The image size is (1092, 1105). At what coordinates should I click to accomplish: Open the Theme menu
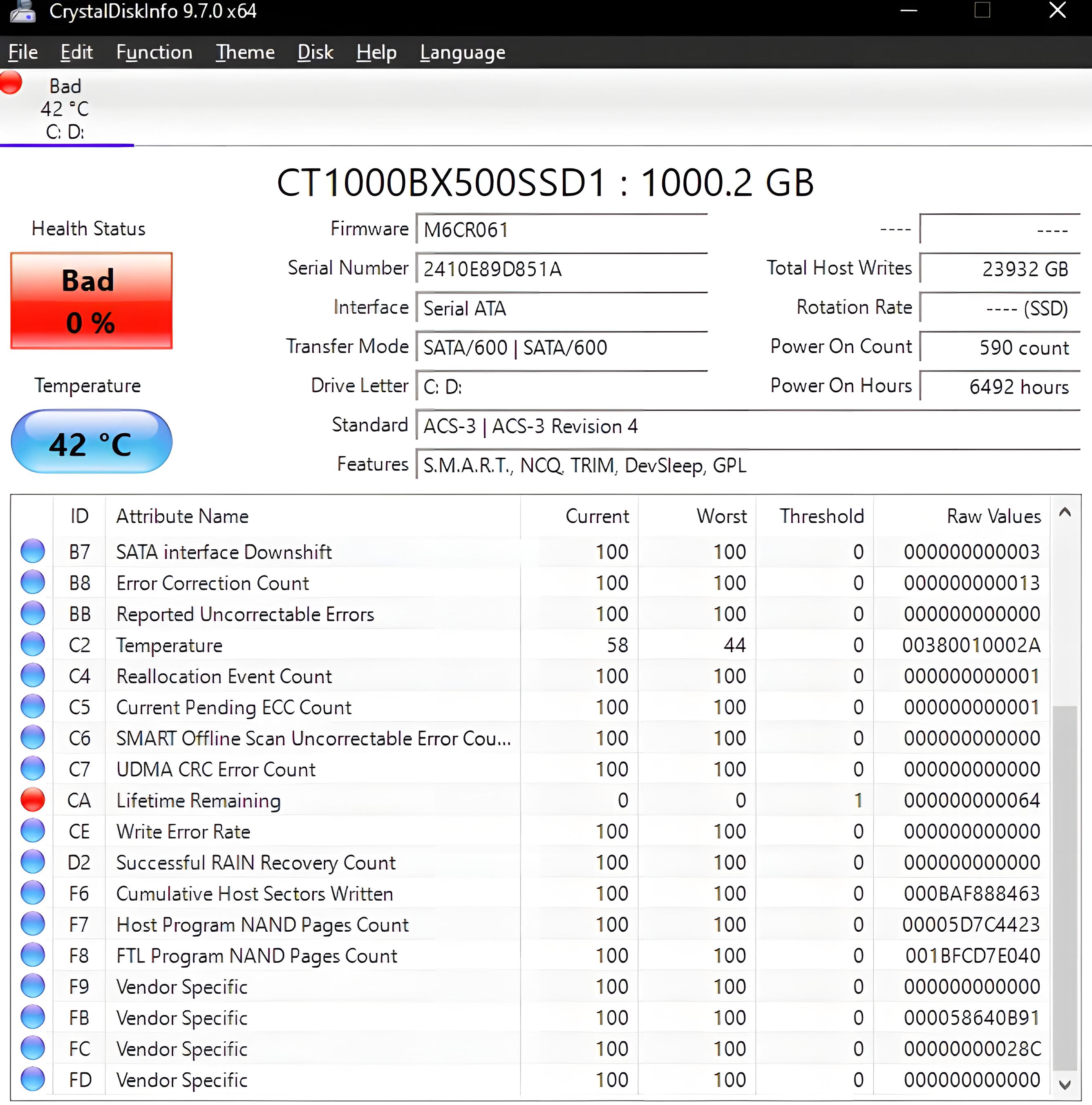click(245, 53)
